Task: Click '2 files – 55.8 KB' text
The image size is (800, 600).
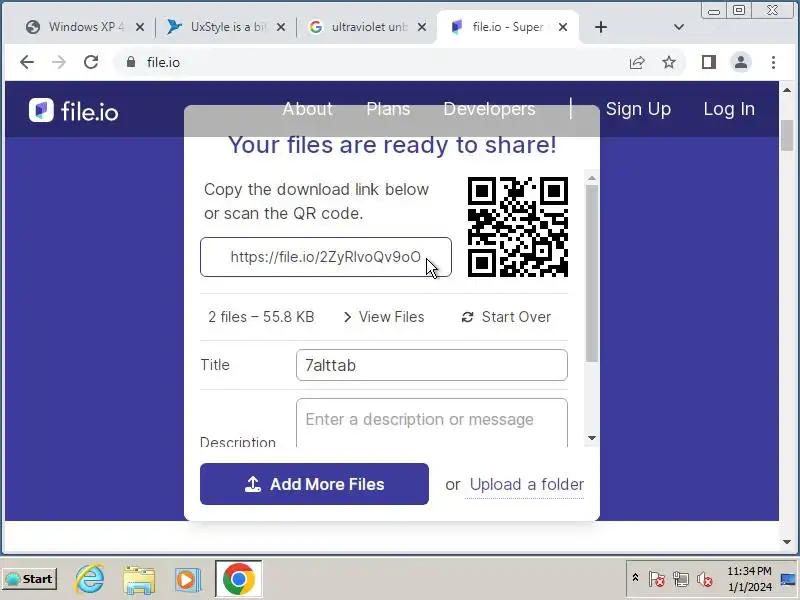Action: point(261,317)
